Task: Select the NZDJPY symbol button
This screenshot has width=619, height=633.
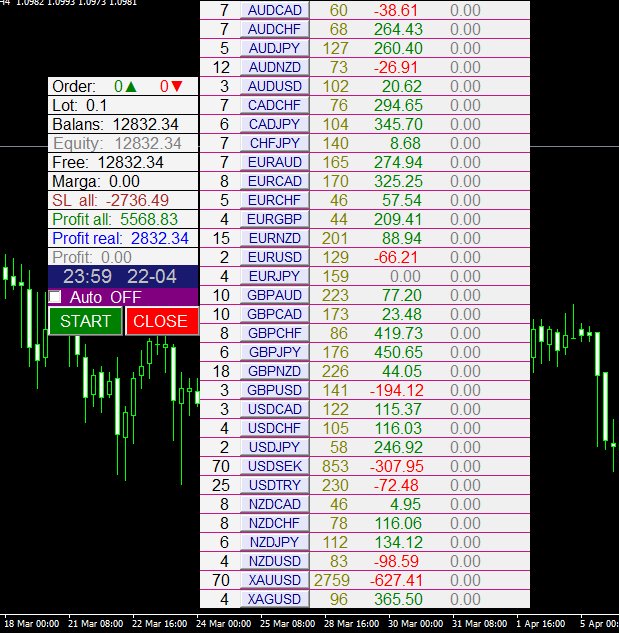Action: [275, 542]
